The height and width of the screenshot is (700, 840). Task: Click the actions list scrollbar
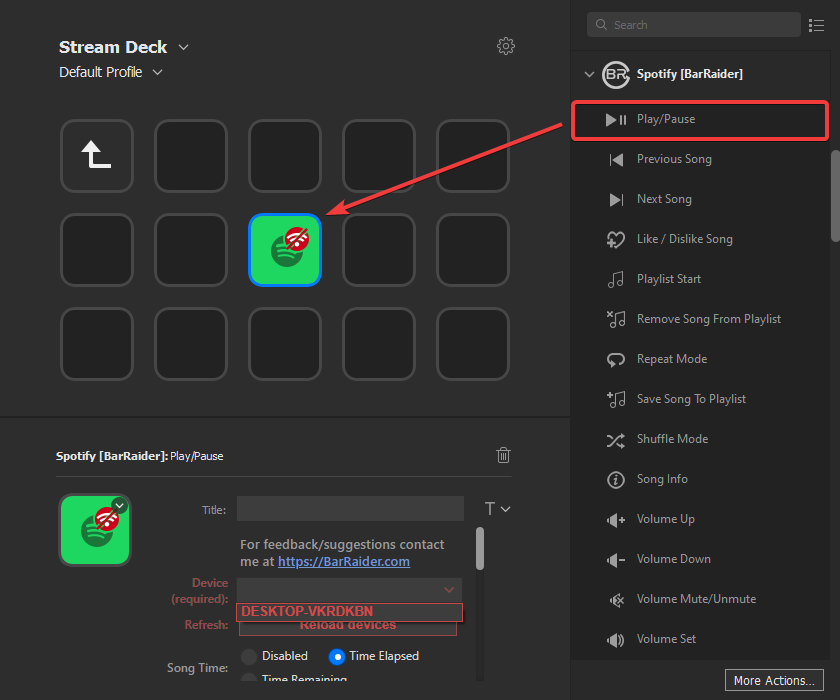tap(835, 196)
